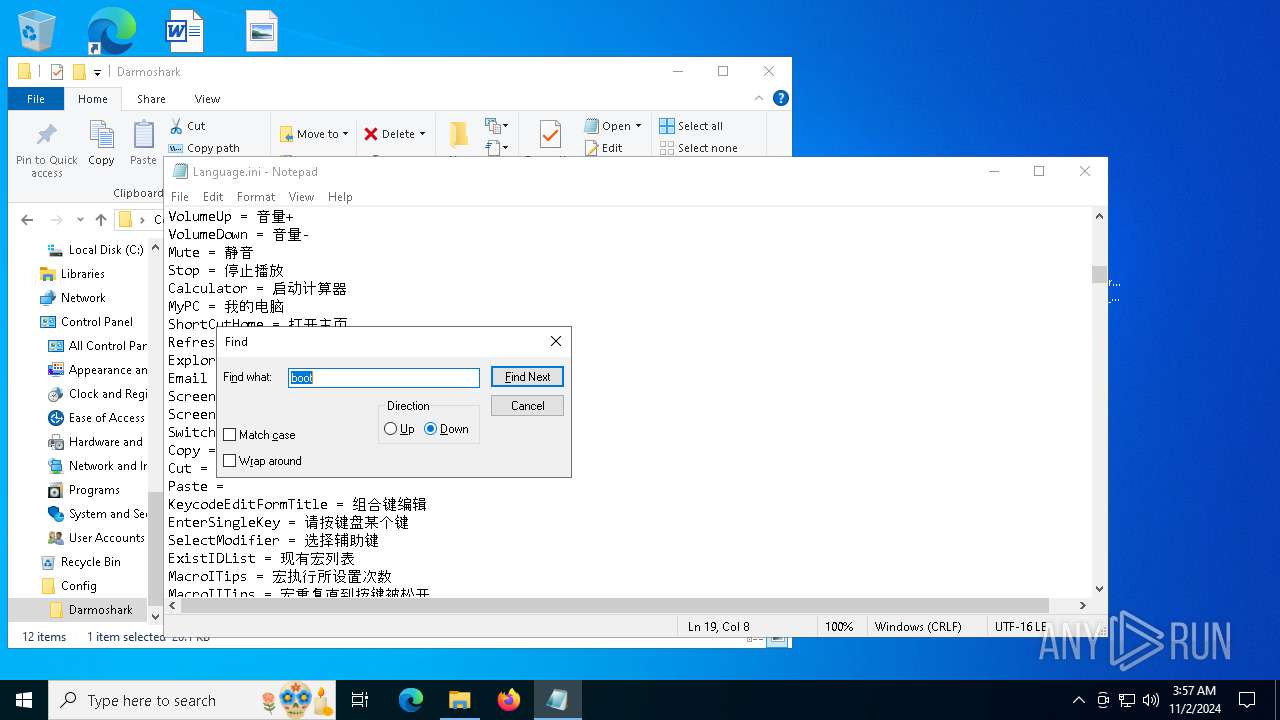Select the Darmoshark folder in navigation pane
Screen dimensions: 1280x720
tap(100, 610)
